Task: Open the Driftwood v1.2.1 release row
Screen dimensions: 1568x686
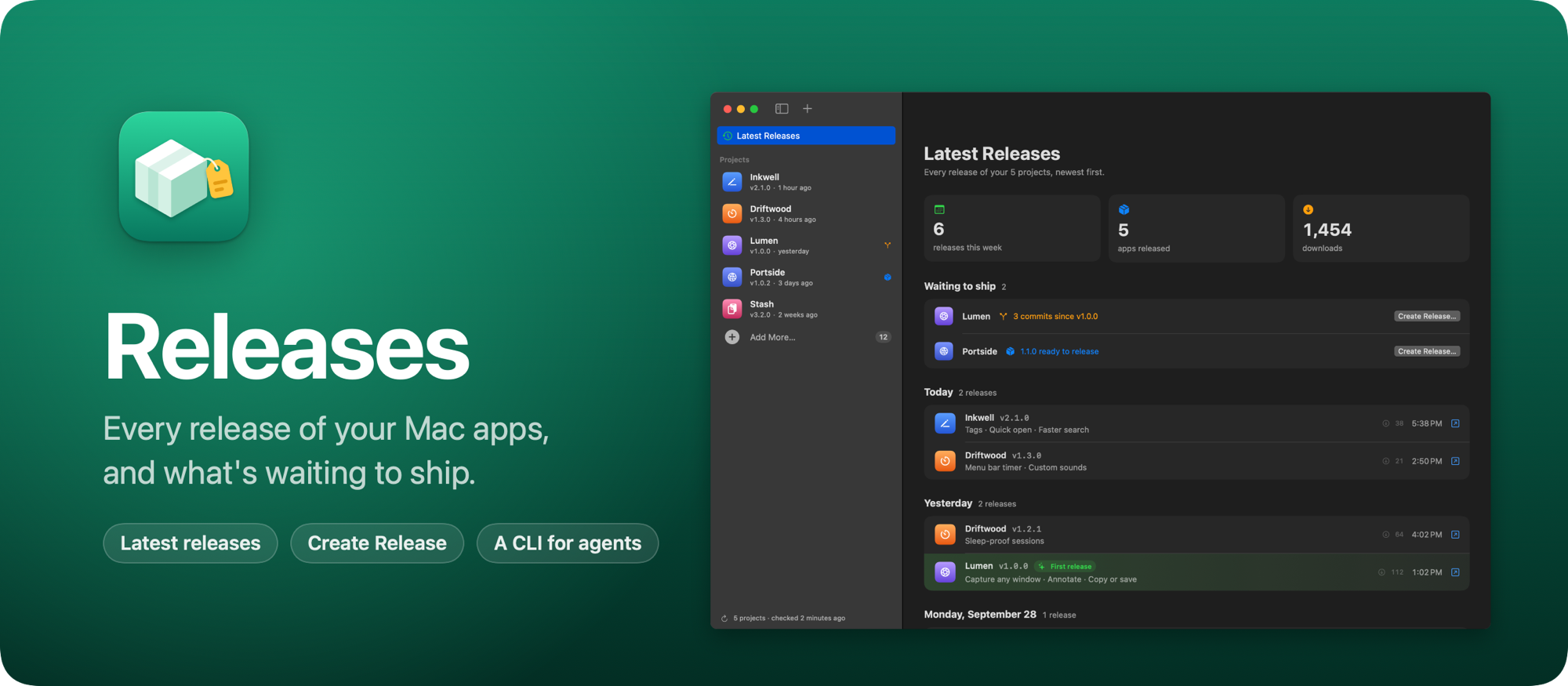Action: pos(1196,535)
